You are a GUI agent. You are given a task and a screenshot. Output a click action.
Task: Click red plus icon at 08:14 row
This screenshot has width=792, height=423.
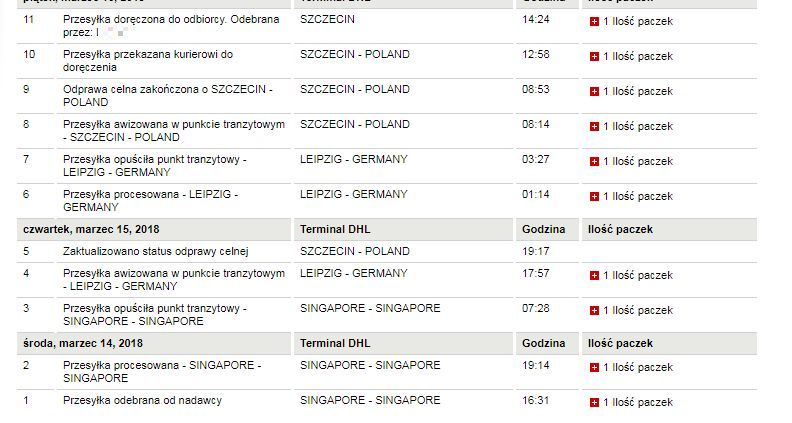[x=594, y=126]
